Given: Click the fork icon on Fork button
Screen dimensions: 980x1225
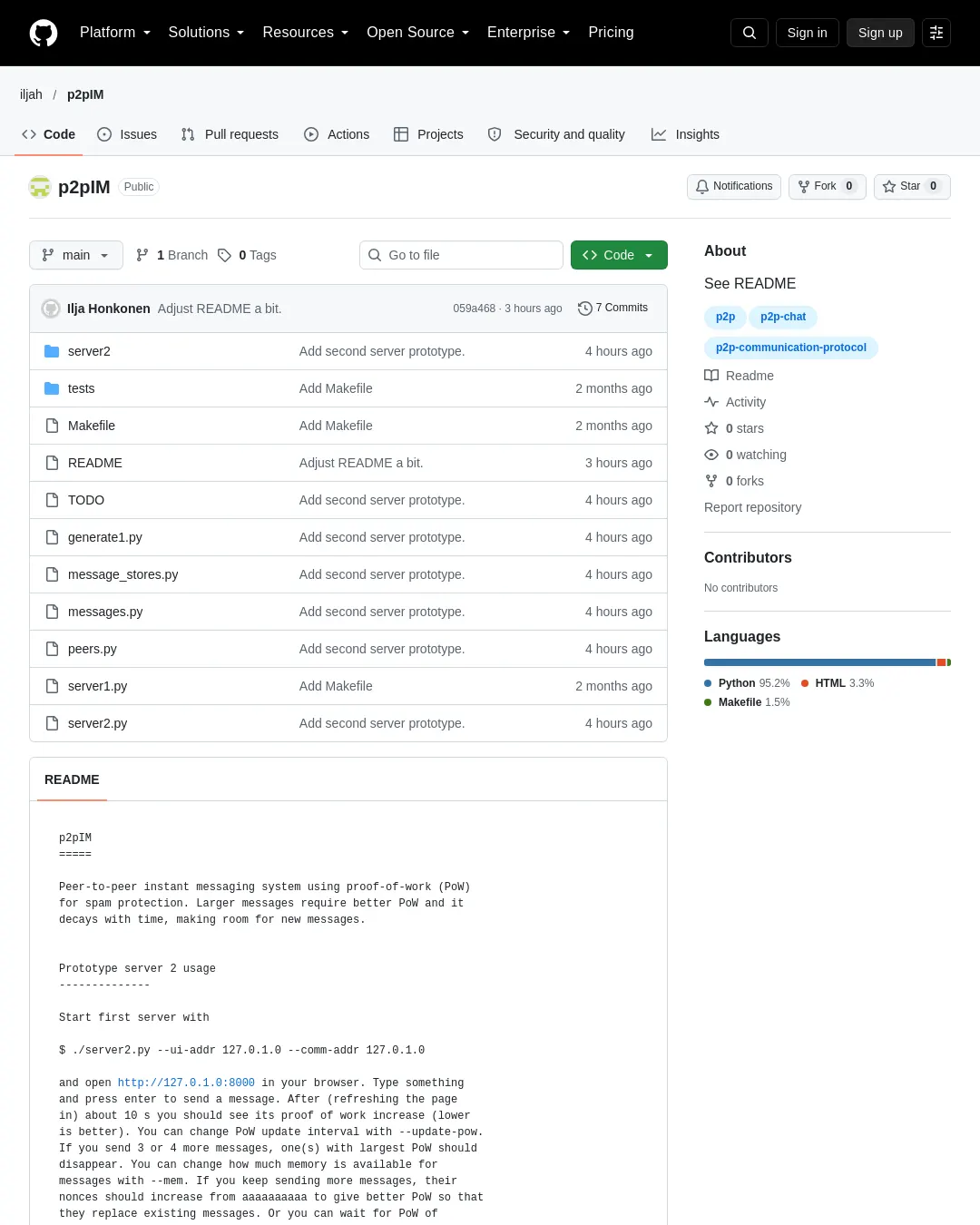Looking at the screenshot, I should tap(804, 186).
